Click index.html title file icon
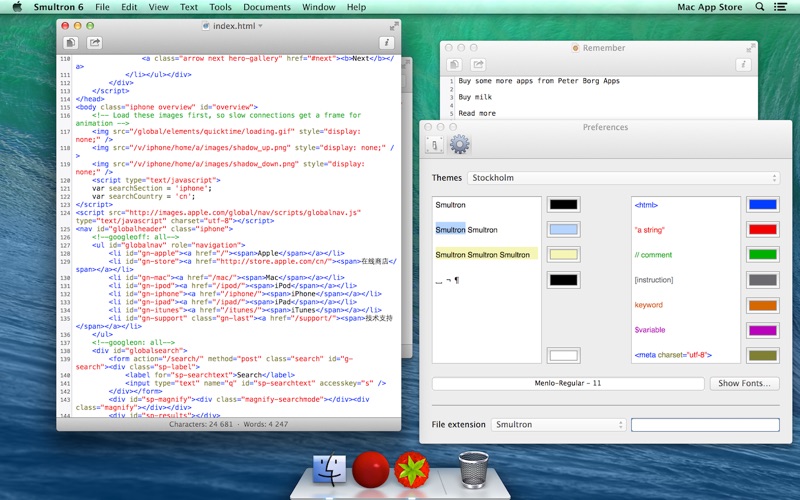The image size is (800, 500). [206, 26]
